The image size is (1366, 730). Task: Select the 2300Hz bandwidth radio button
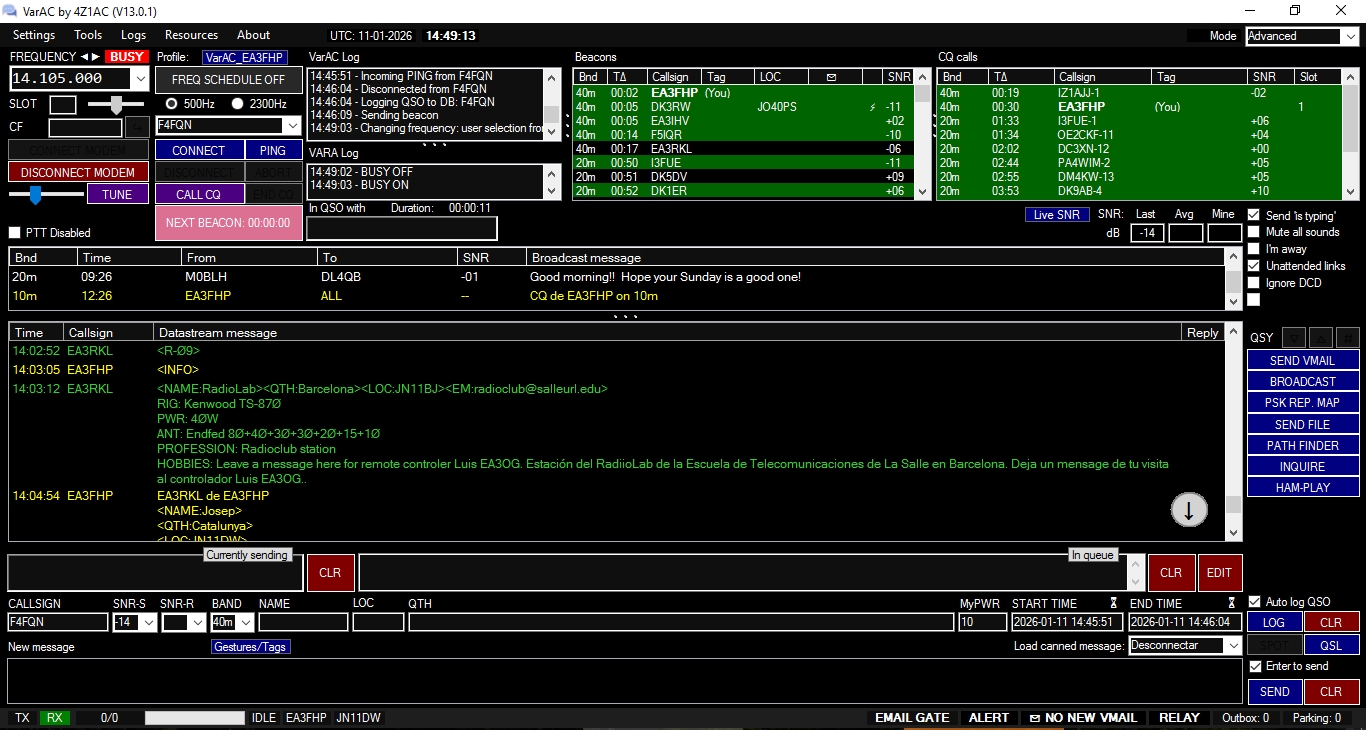238,103
